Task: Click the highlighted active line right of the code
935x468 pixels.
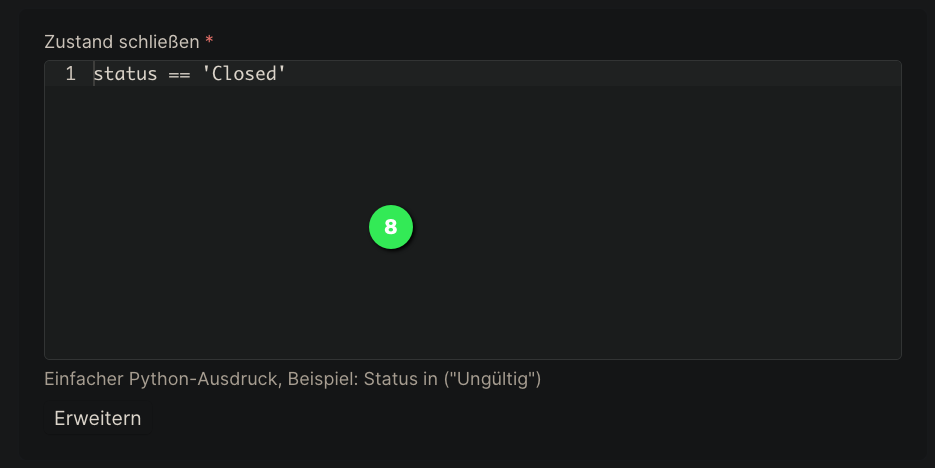Action: click(x=593, y=73)
